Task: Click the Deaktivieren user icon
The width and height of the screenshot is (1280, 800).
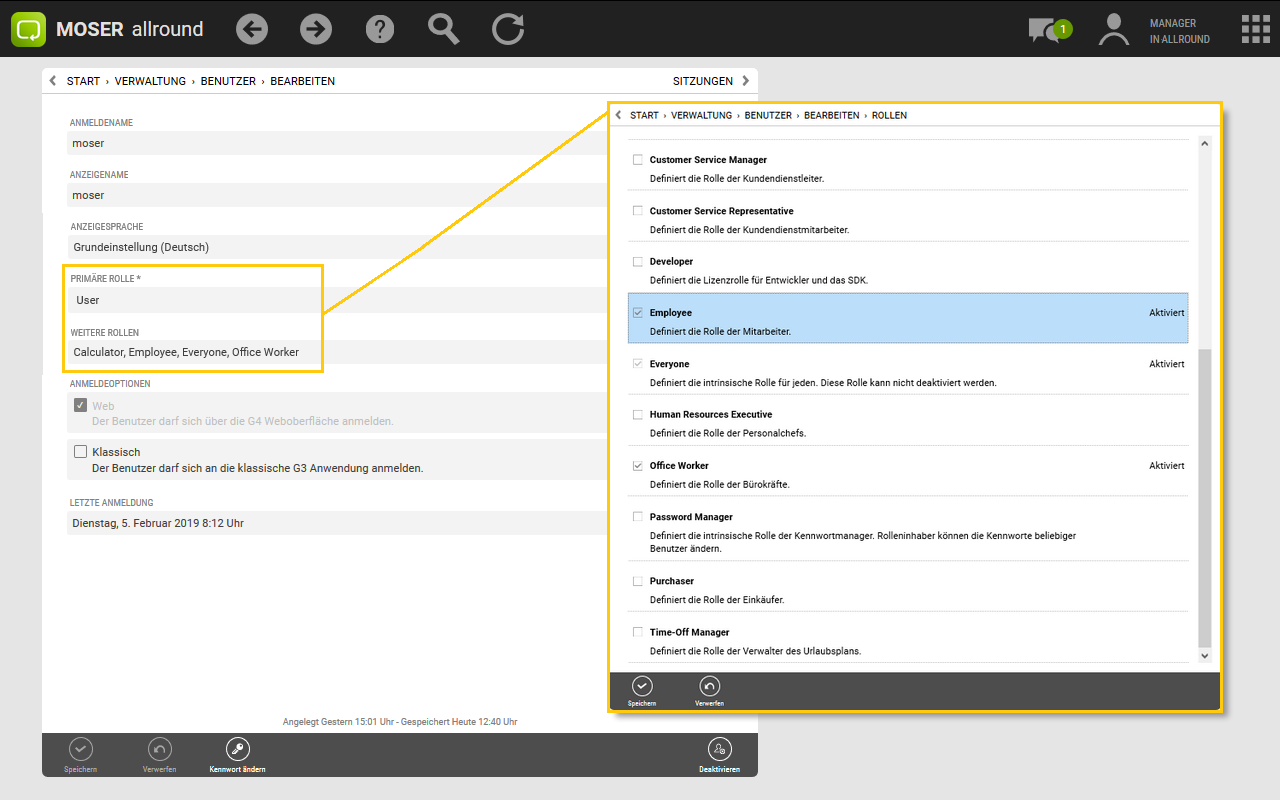Action: coord(718,749)
